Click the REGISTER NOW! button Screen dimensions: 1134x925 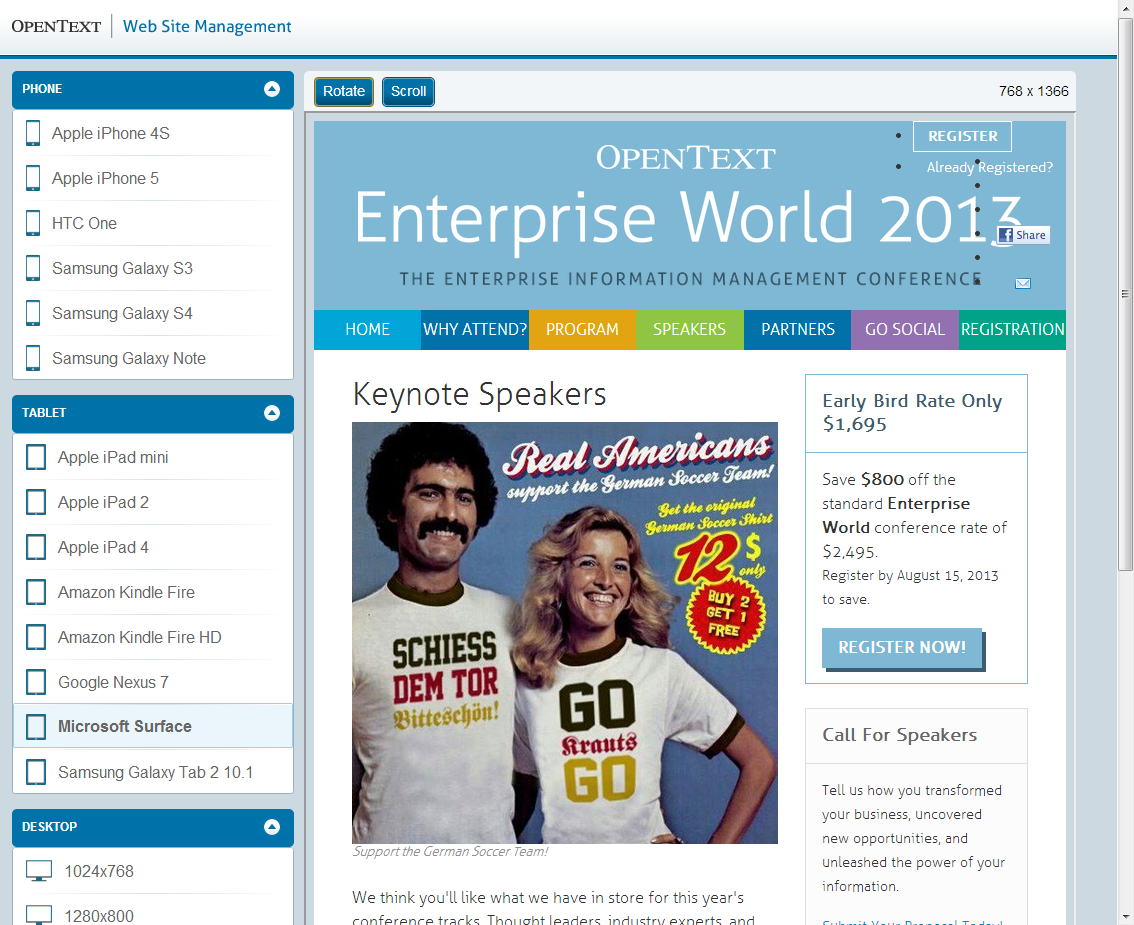pos(902,647)
